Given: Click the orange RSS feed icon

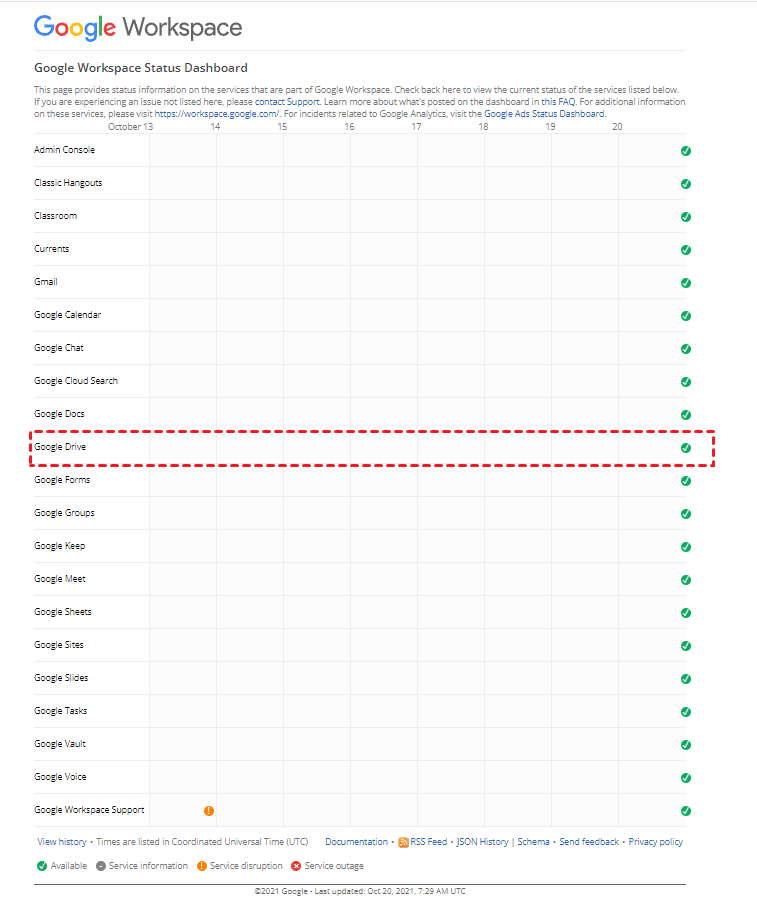Looking at the screenshot, I should (403, 842).
